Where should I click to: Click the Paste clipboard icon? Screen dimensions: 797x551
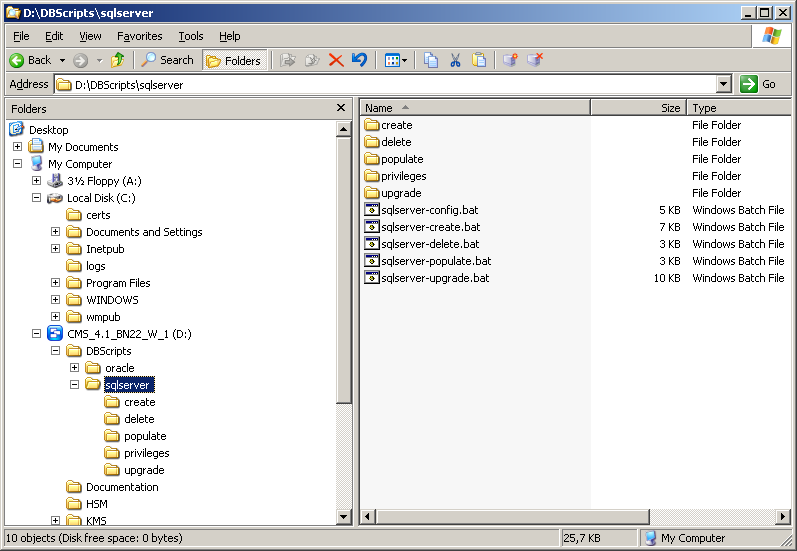(x=479, y=60)
